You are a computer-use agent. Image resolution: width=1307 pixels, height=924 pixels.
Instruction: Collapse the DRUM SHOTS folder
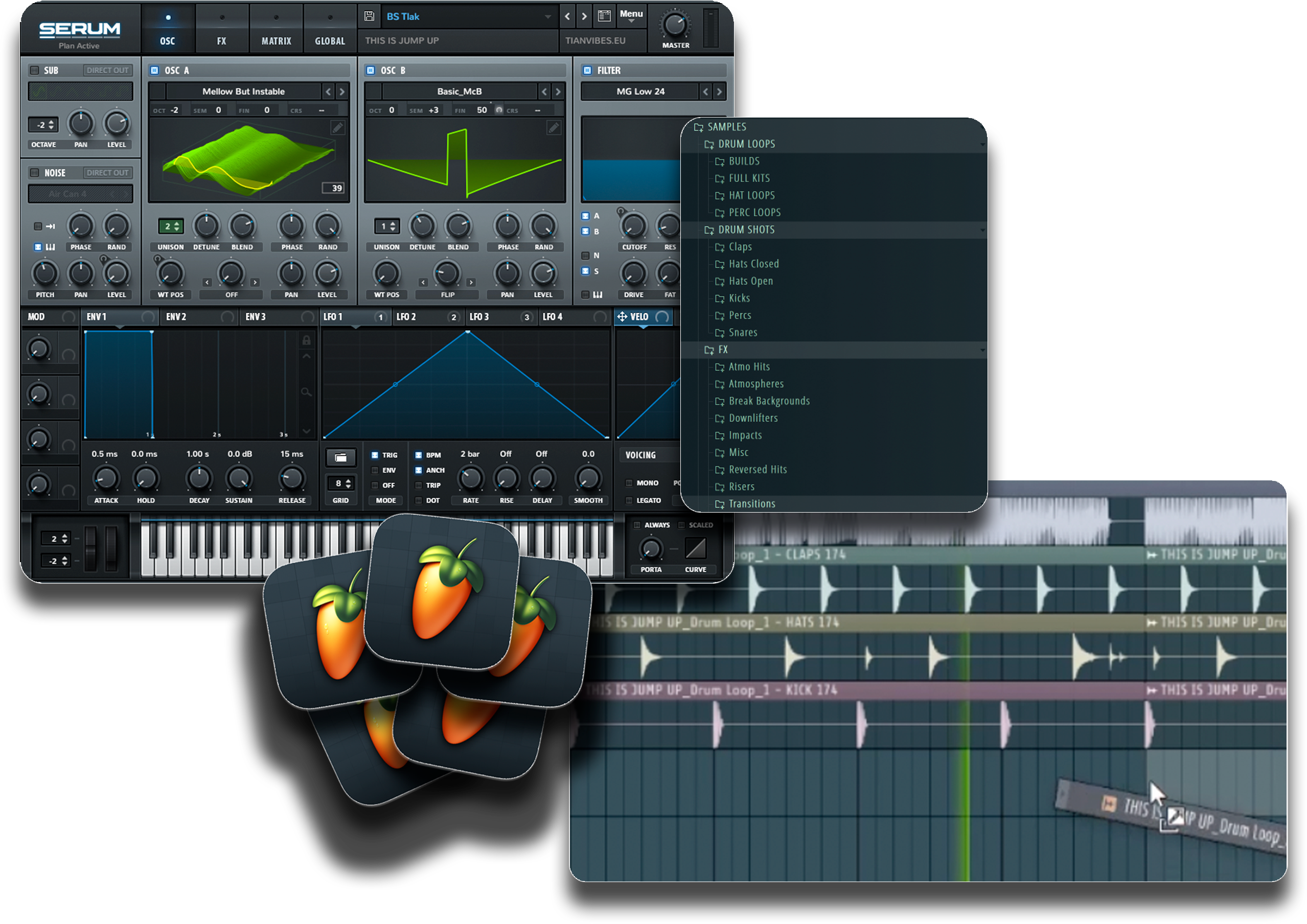click(x=746, y=229)
